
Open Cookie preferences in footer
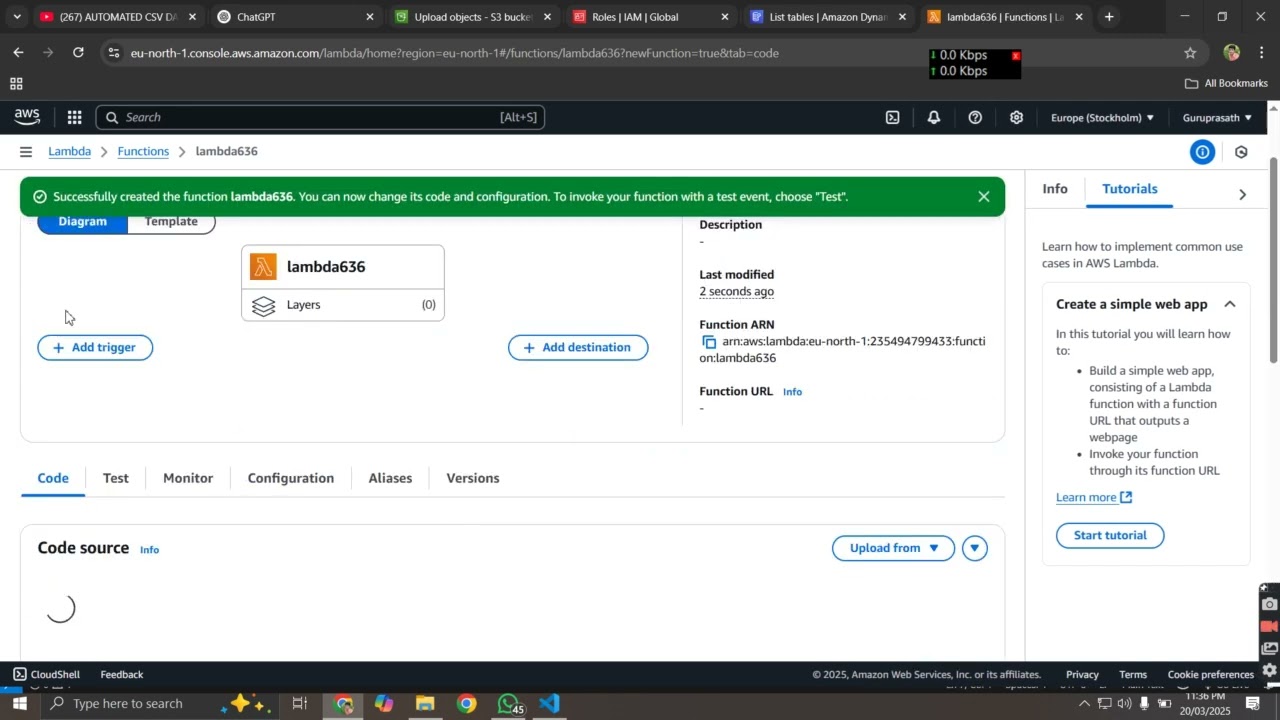[x=1210, y=675]
